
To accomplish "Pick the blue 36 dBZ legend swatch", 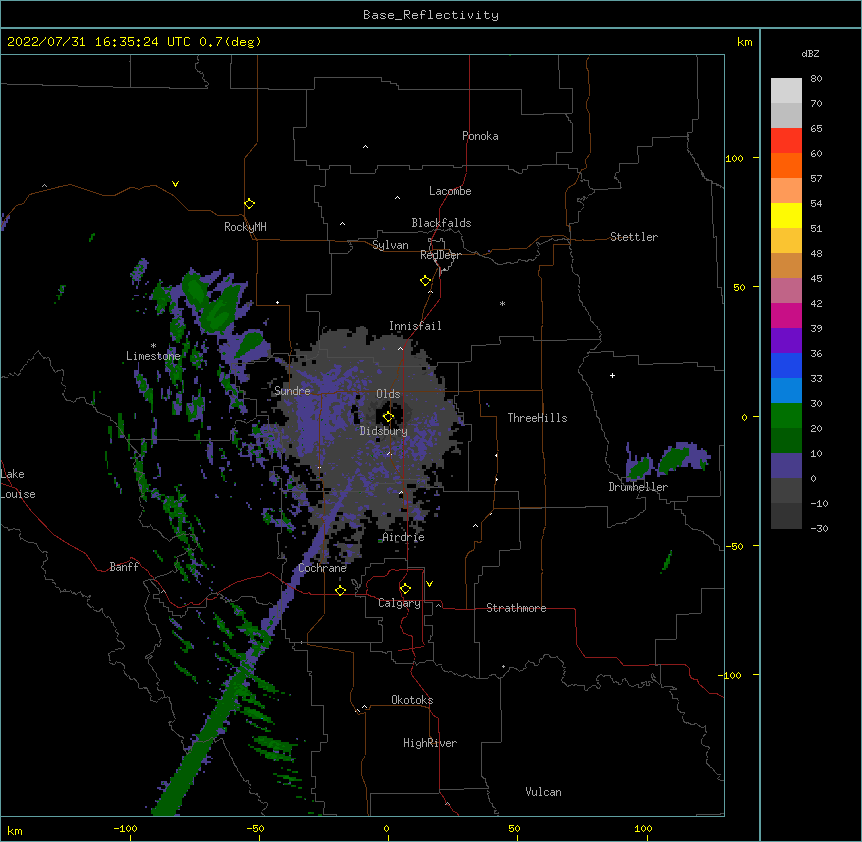I will pos(786,365).
